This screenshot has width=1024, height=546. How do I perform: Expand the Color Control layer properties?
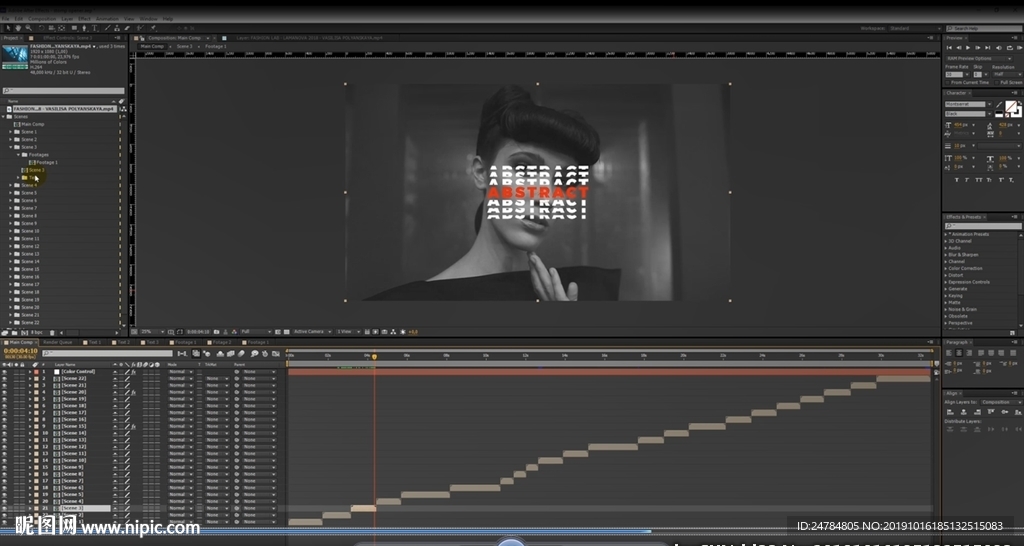[30, 372]
